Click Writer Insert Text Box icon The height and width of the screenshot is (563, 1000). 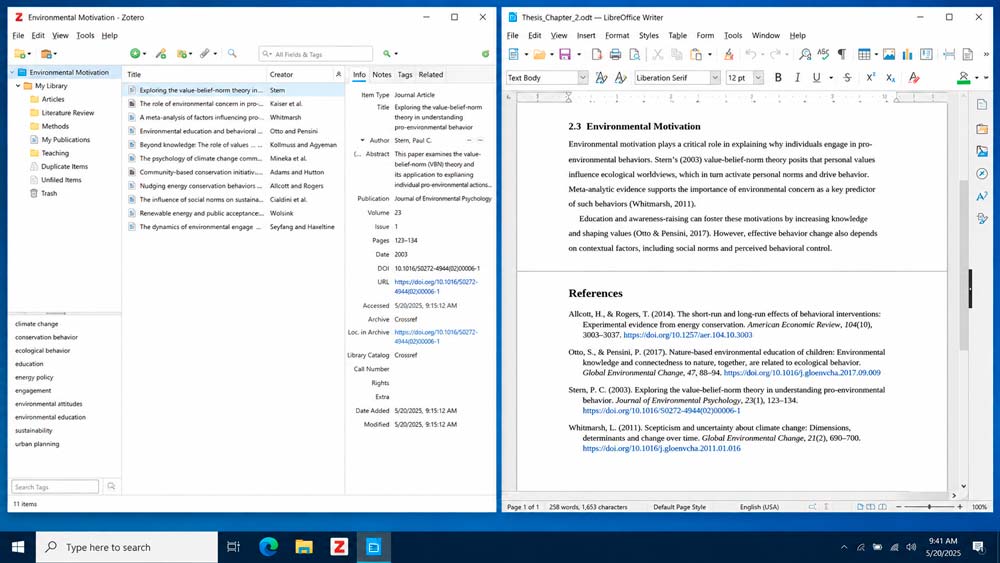coord(926,55)
